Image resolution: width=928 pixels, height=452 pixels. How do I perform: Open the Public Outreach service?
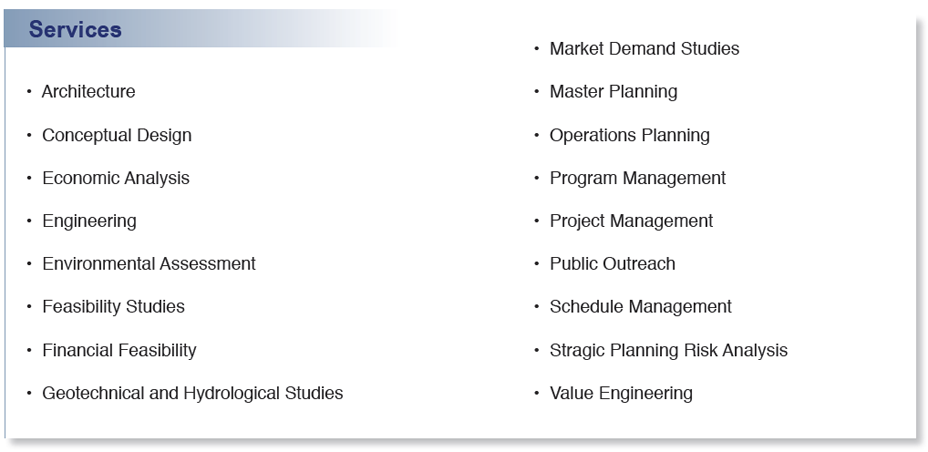pyautogui.click(x=612, y=264)
